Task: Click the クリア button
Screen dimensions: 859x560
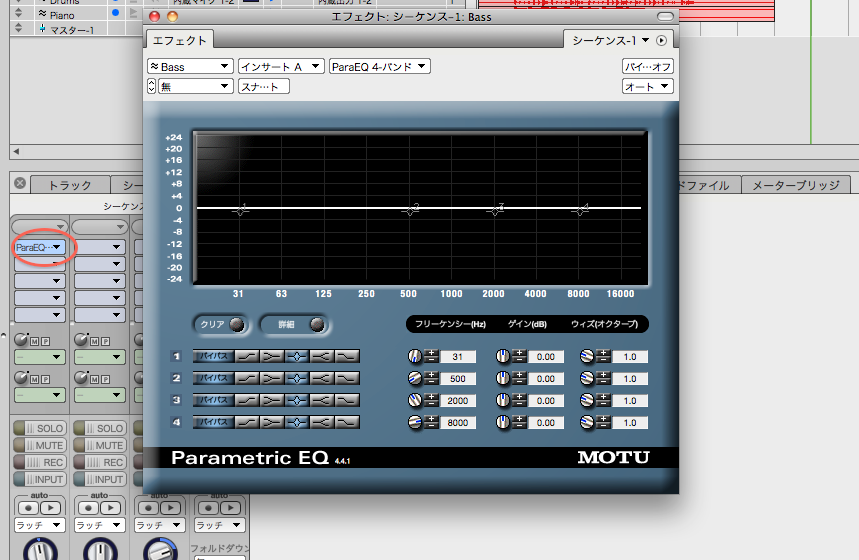Action: (221, 324)
